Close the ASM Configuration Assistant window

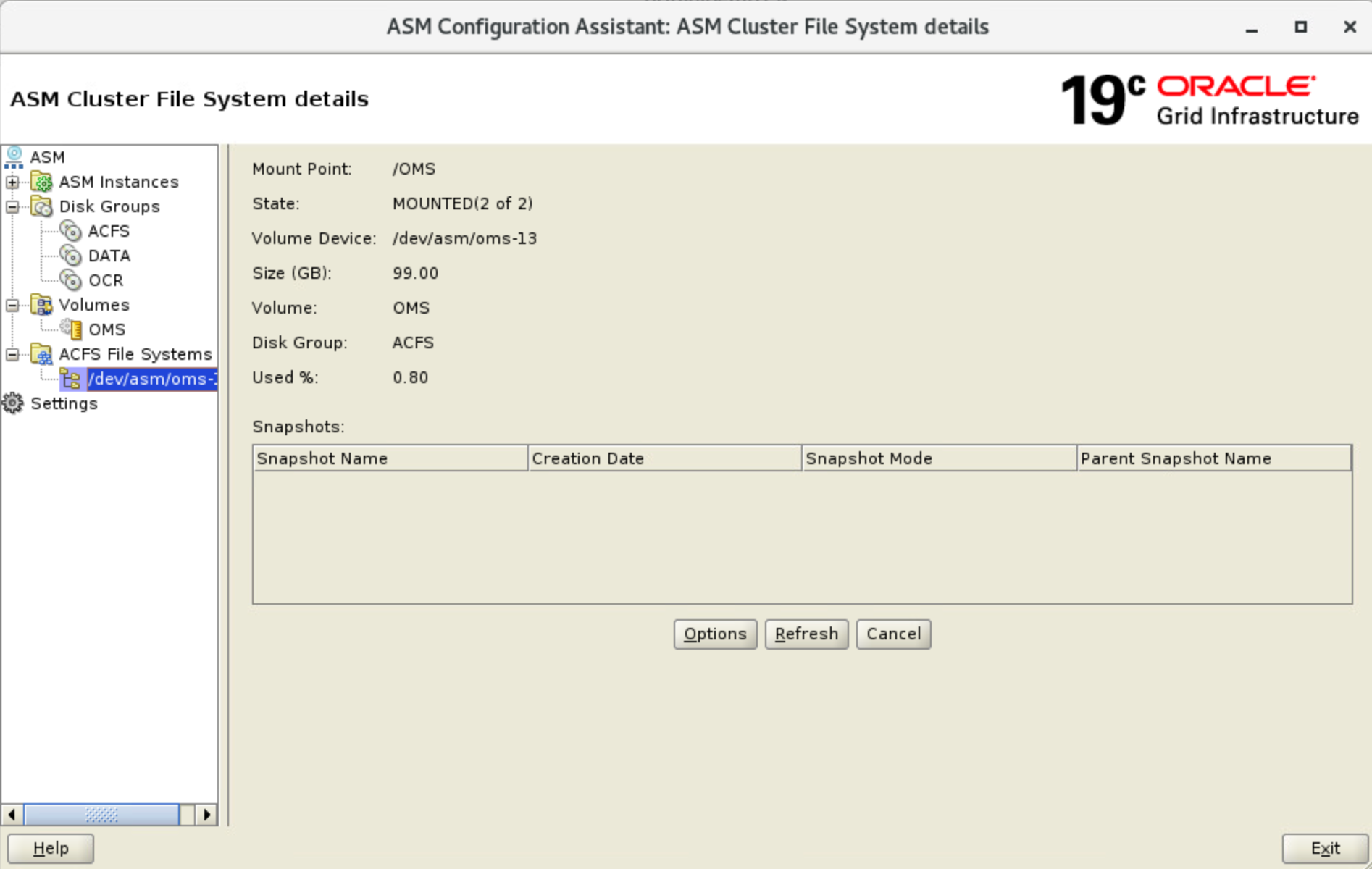click(1350, 28)
